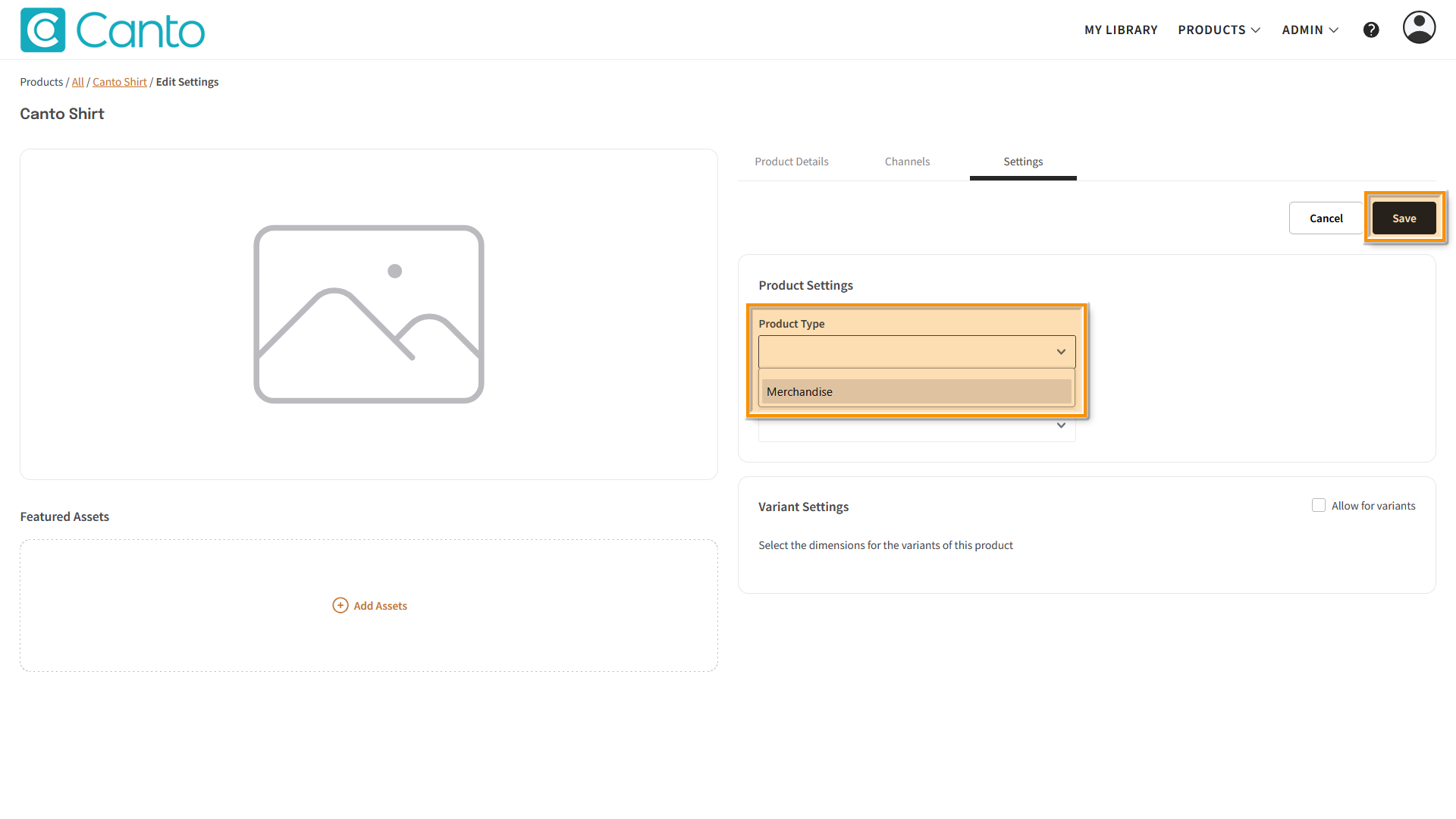
Task: Open the help question mark icon
Action: [1371, 30]
